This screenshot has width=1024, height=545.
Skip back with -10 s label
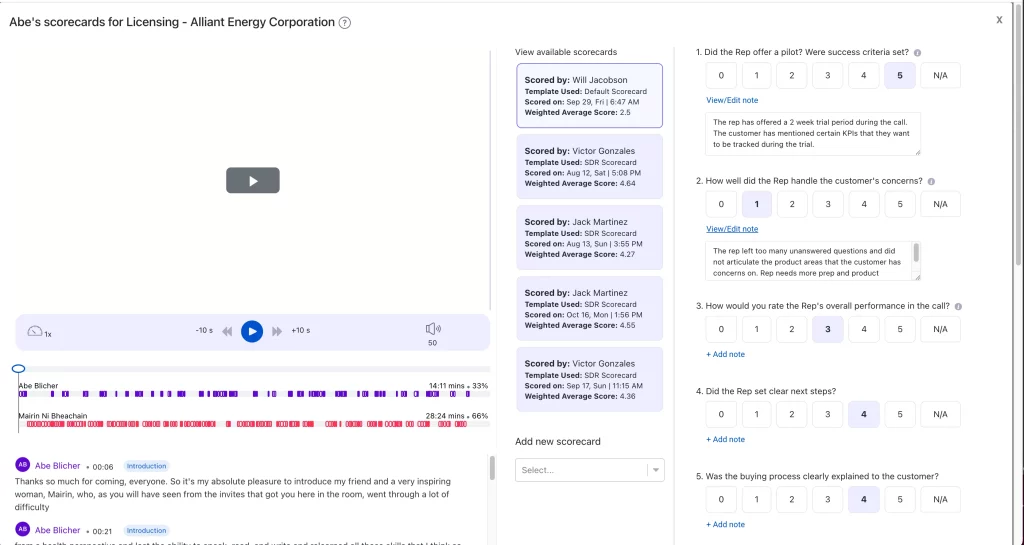(x=204, y=331)
